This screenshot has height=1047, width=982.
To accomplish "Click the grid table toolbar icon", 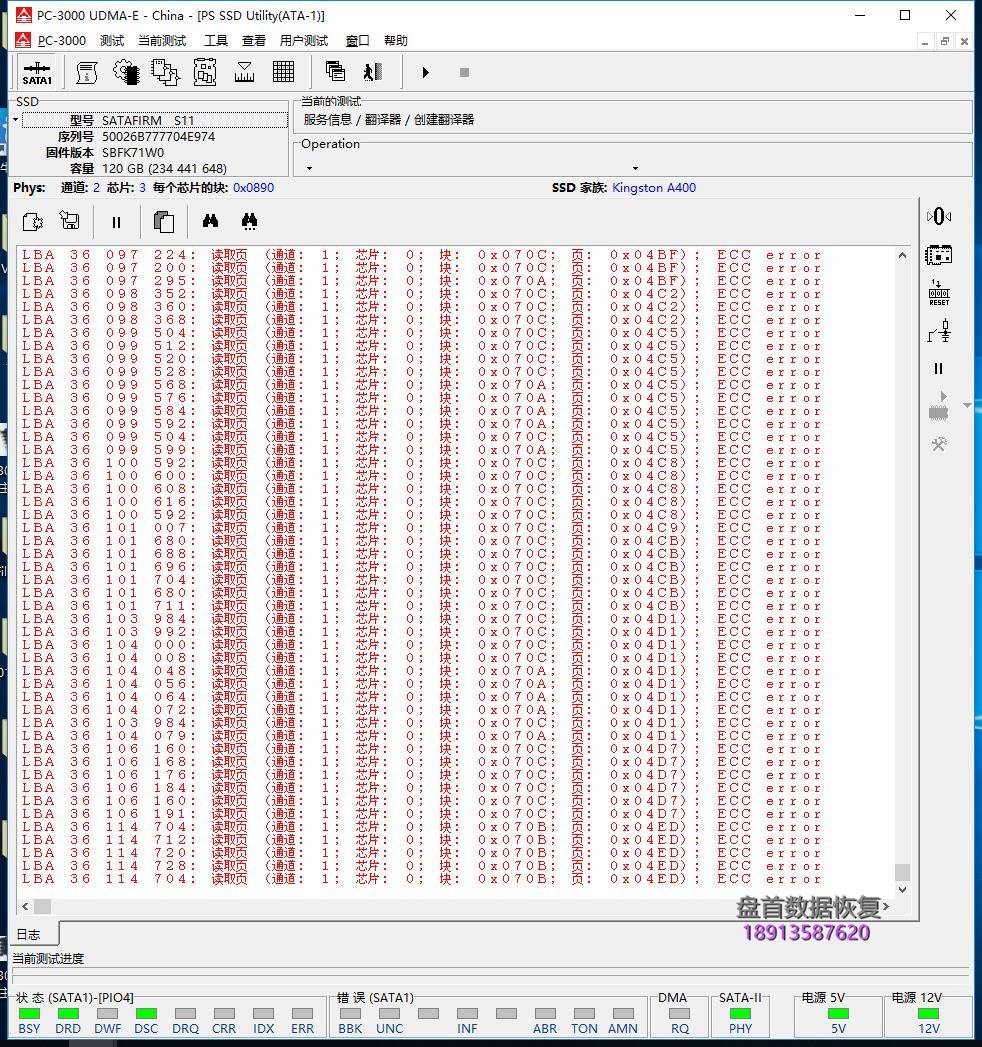I will (283, 72).
